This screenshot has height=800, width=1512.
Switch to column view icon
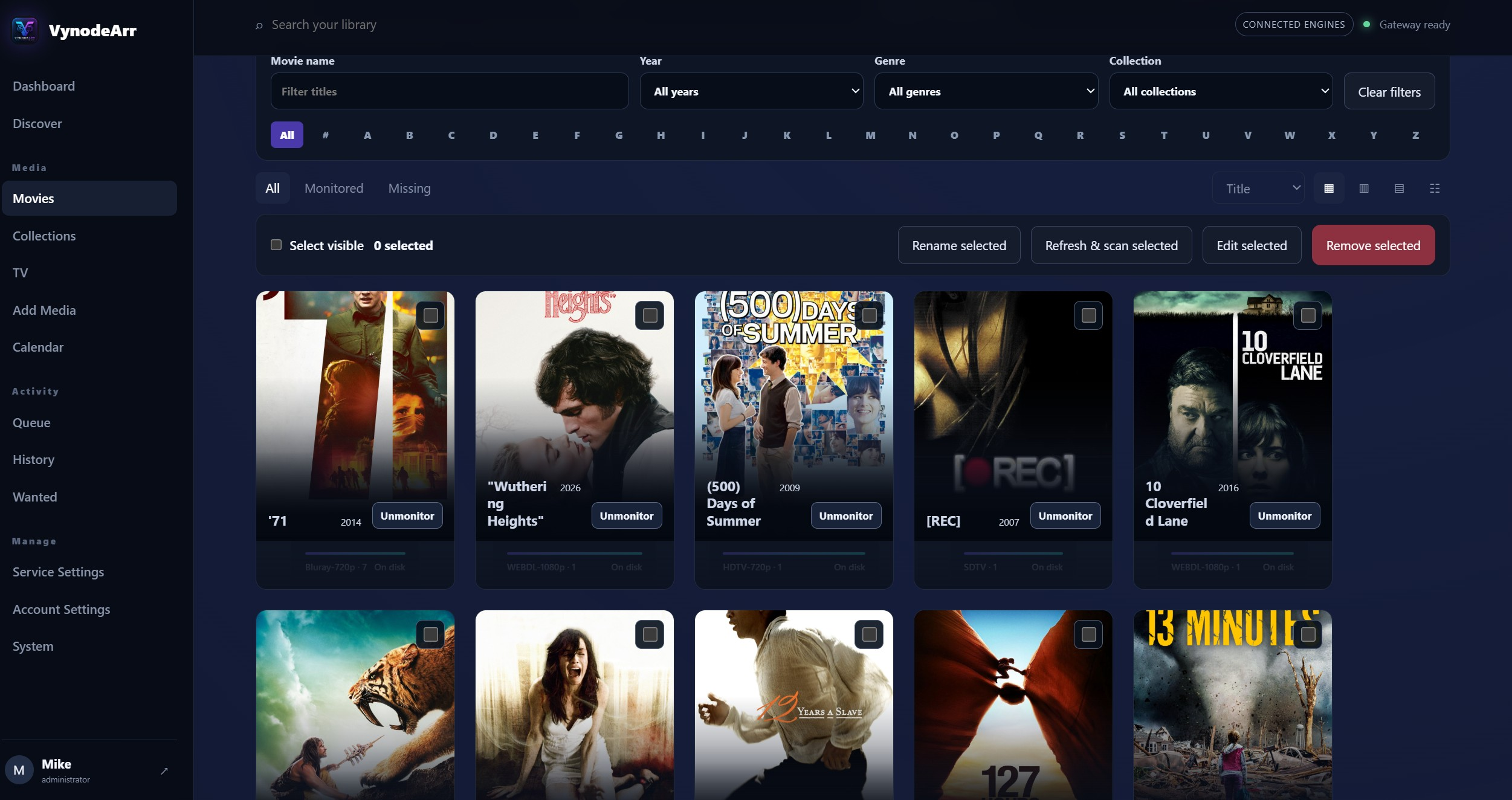pos(1364,189)
